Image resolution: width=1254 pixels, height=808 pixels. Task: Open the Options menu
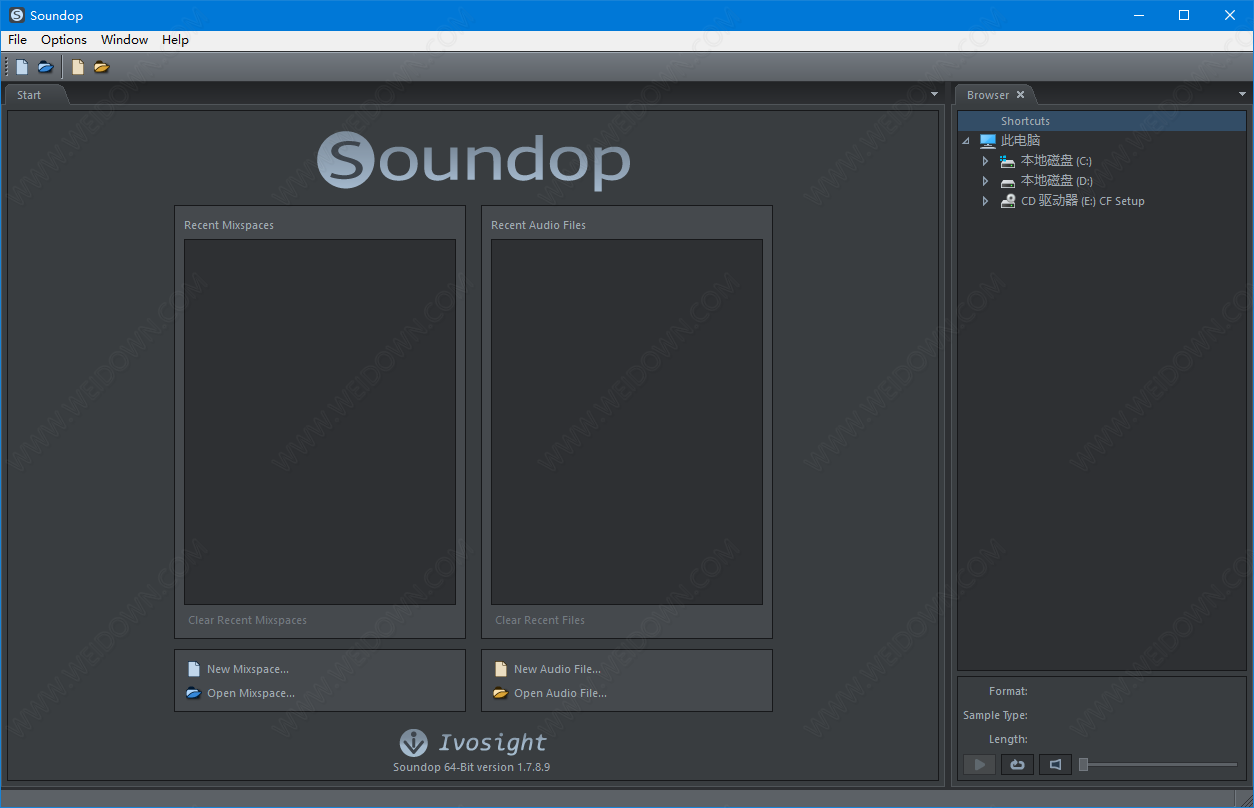coord(64,40)
